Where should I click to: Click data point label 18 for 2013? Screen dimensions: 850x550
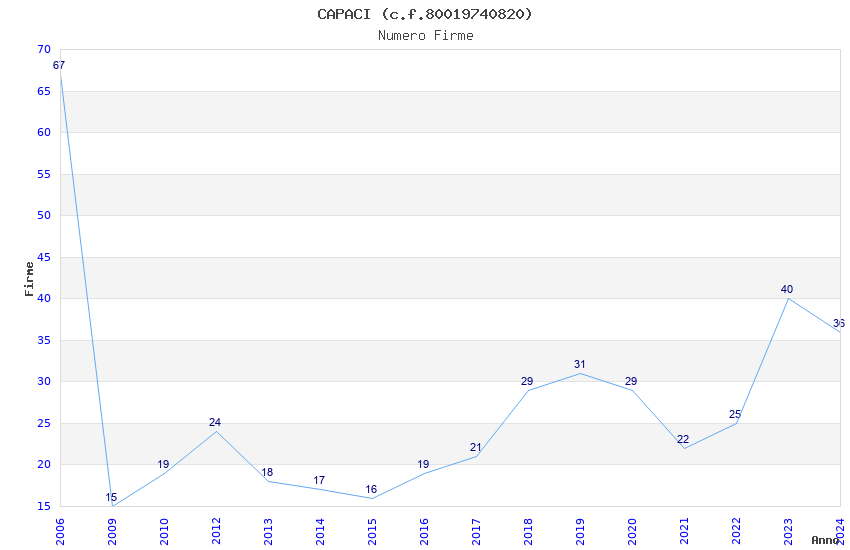(x=267, y=473)
